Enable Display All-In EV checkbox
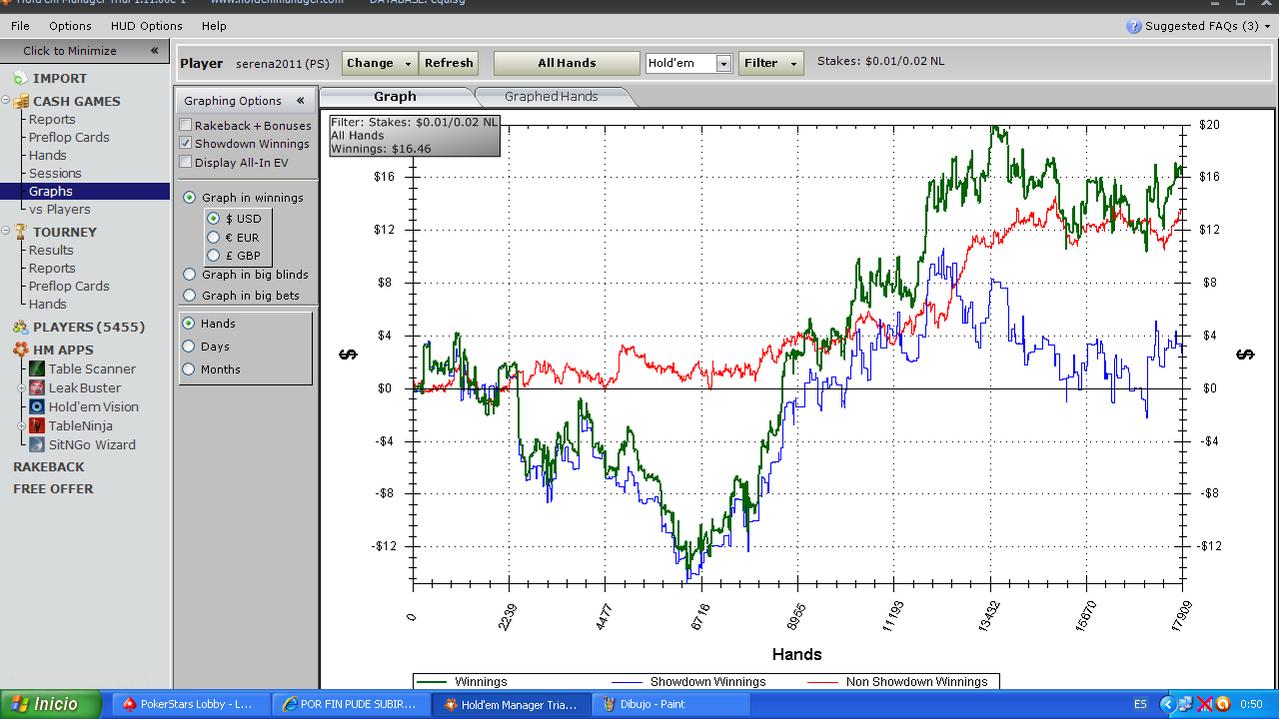The image size is (1279, 719). (x=186, y=161)
